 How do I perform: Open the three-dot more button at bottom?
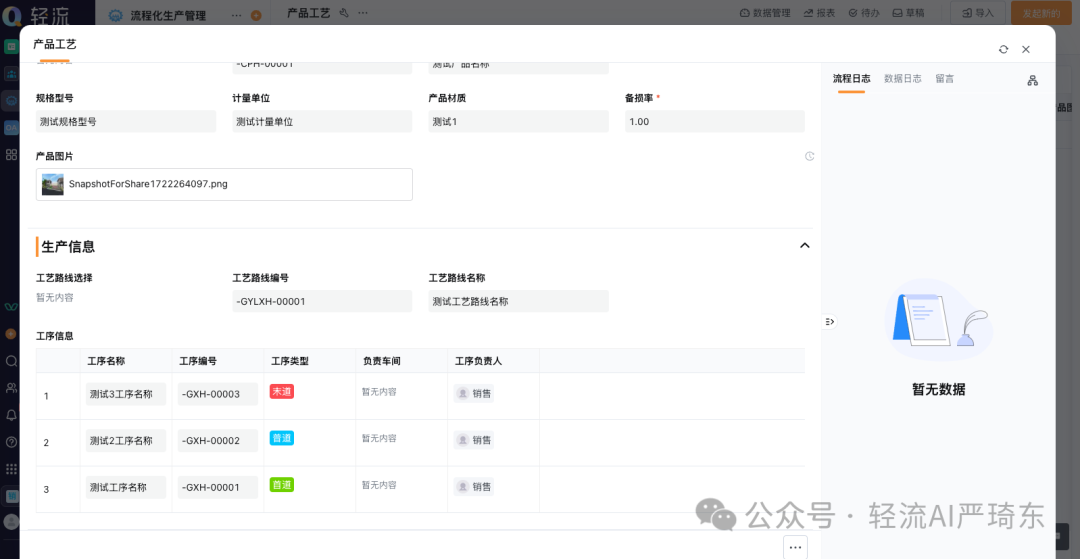click(x=795, y=547)
